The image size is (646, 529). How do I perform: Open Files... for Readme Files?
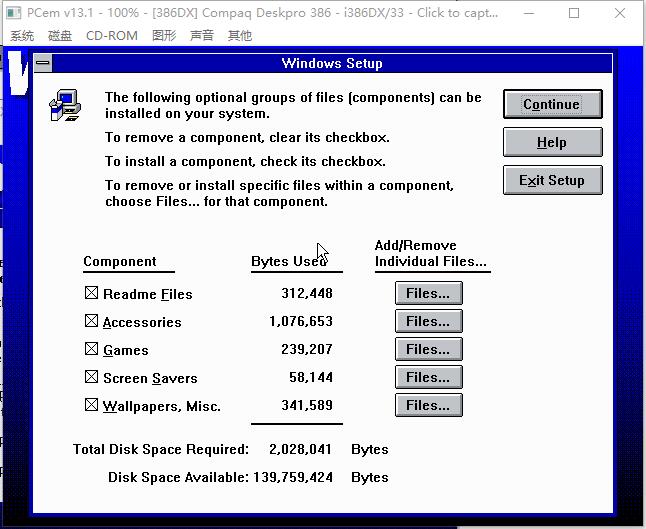click(428, 293)
